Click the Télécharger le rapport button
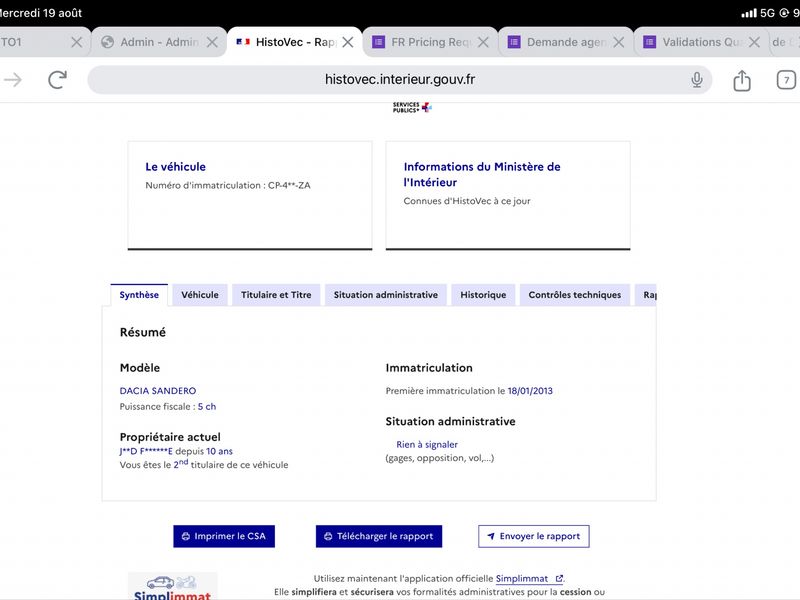This screenshot has width=800, height=600. 379,536
